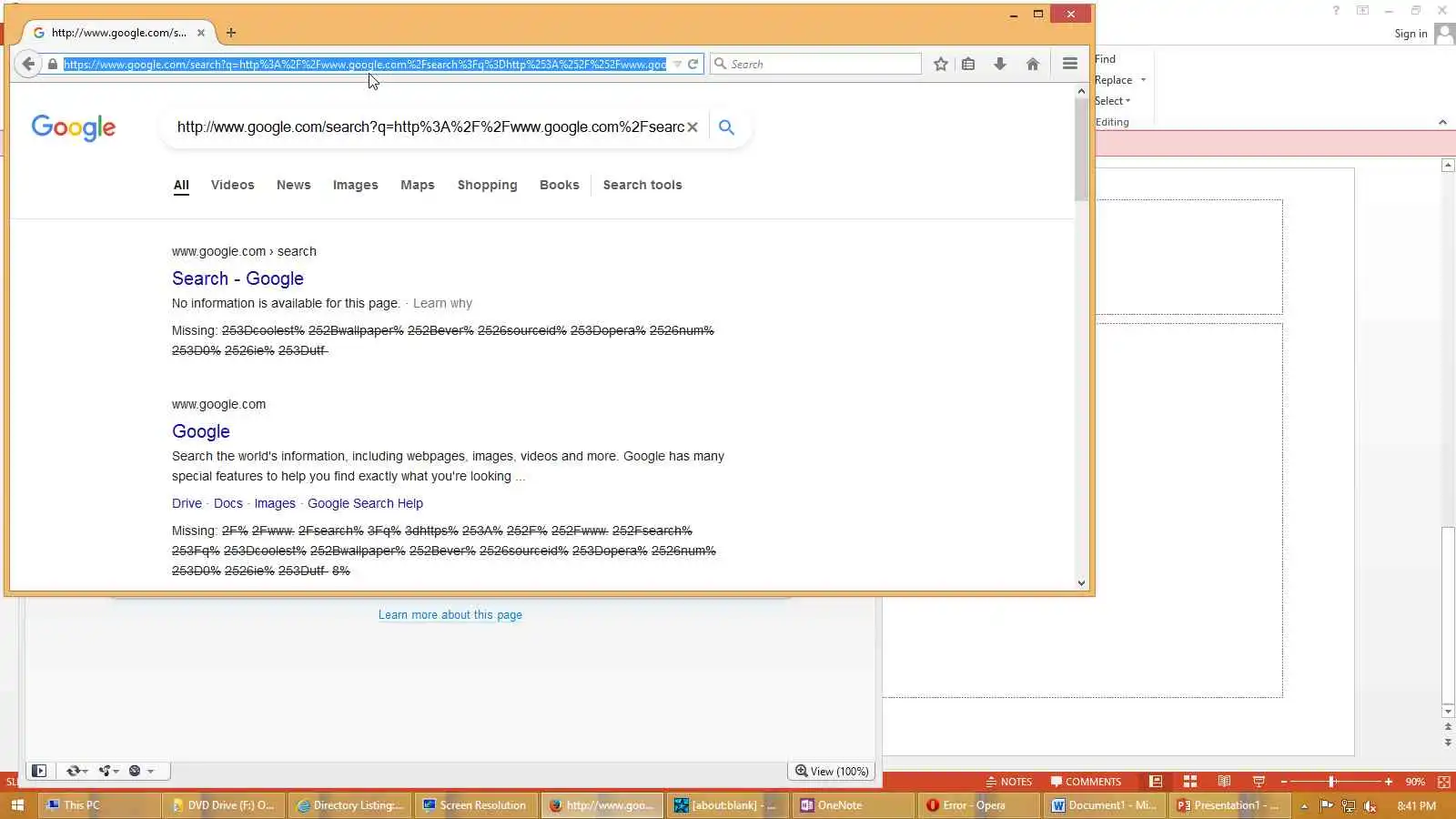Click the PowerPoint zoom slider handle
Image resolution: width=1456 pixels, height=819 pixels.
(x=1331, y=782)
